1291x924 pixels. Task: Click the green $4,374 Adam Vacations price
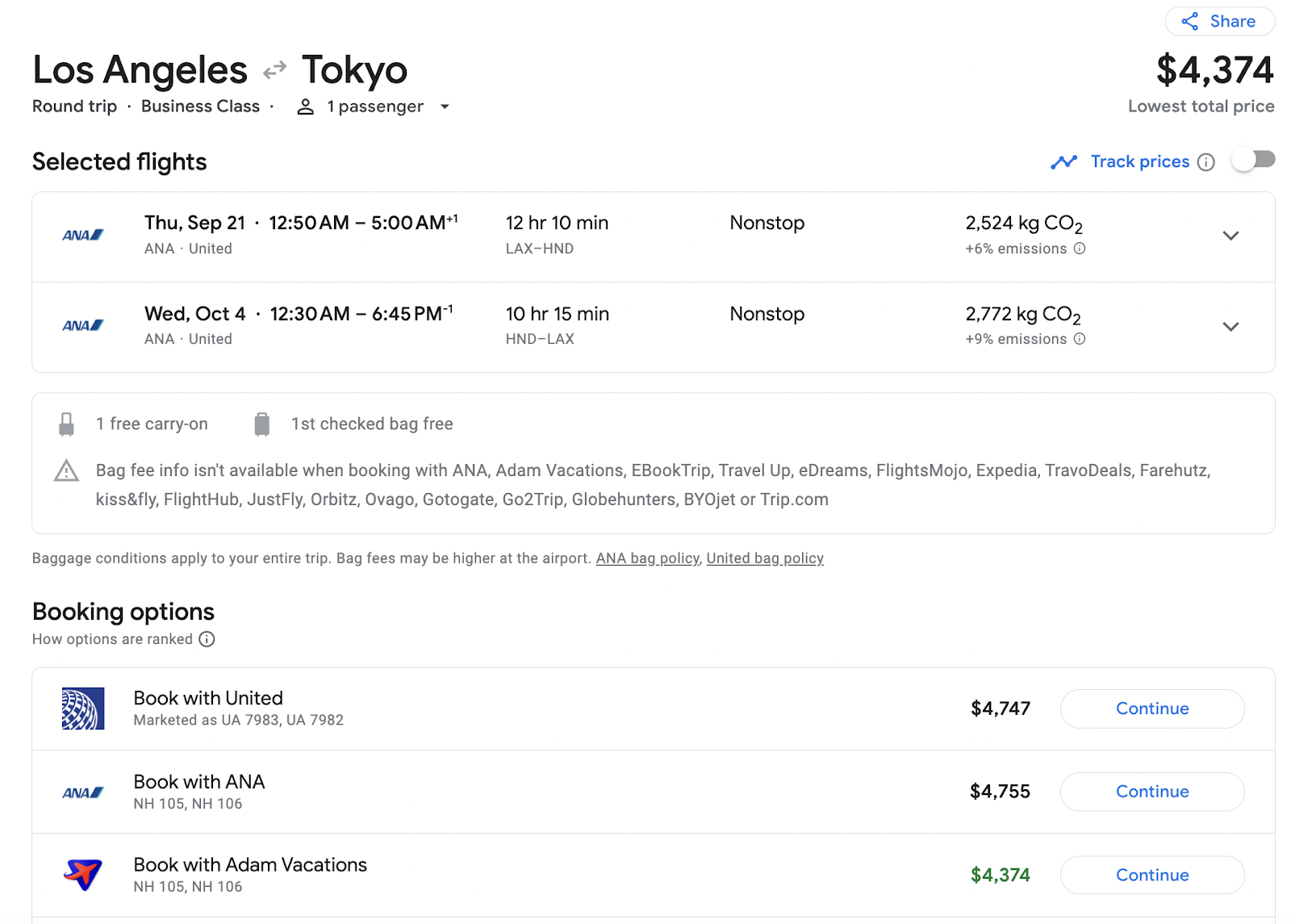(x=1001, y=875)
